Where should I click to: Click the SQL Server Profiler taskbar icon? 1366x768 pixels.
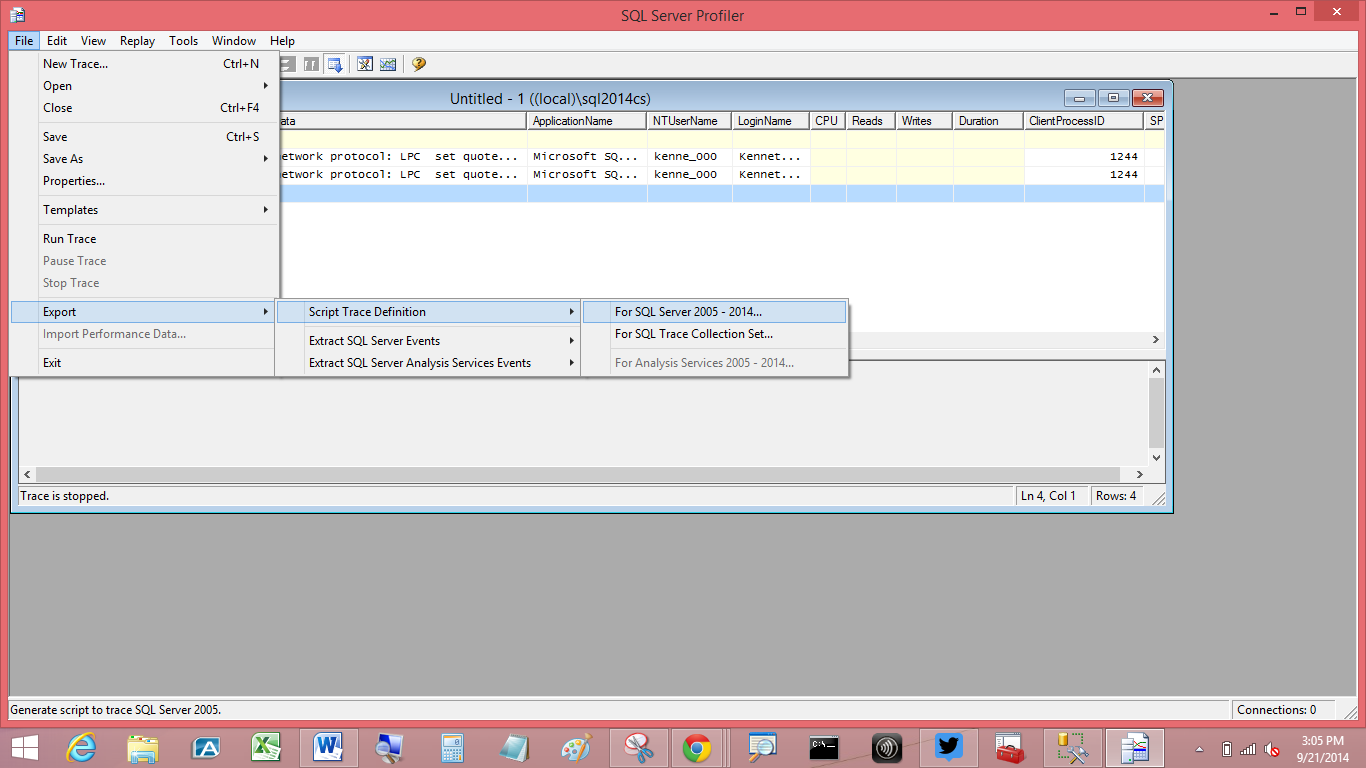click(x=1134, y=747)
